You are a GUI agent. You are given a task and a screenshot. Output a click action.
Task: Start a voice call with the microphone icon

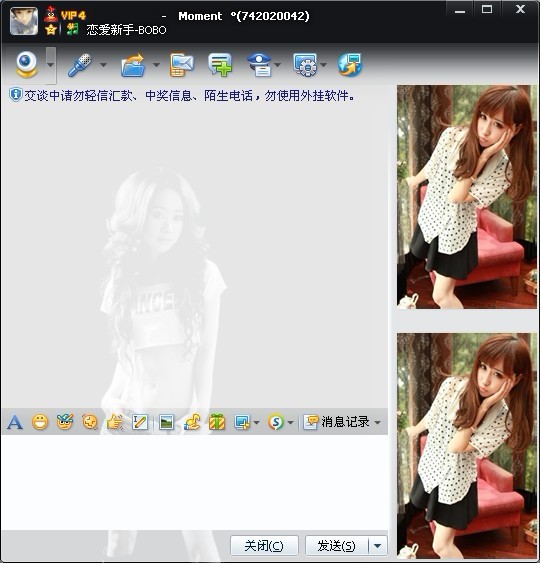(80, 65)
